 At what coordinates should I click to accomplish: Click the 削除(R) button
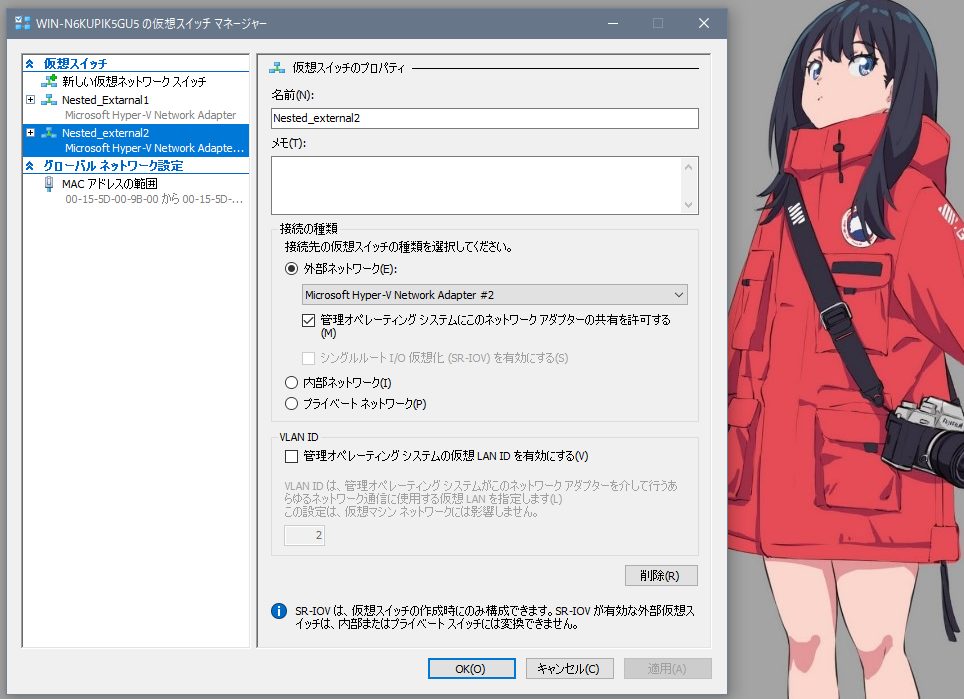(x=660, y=576)
